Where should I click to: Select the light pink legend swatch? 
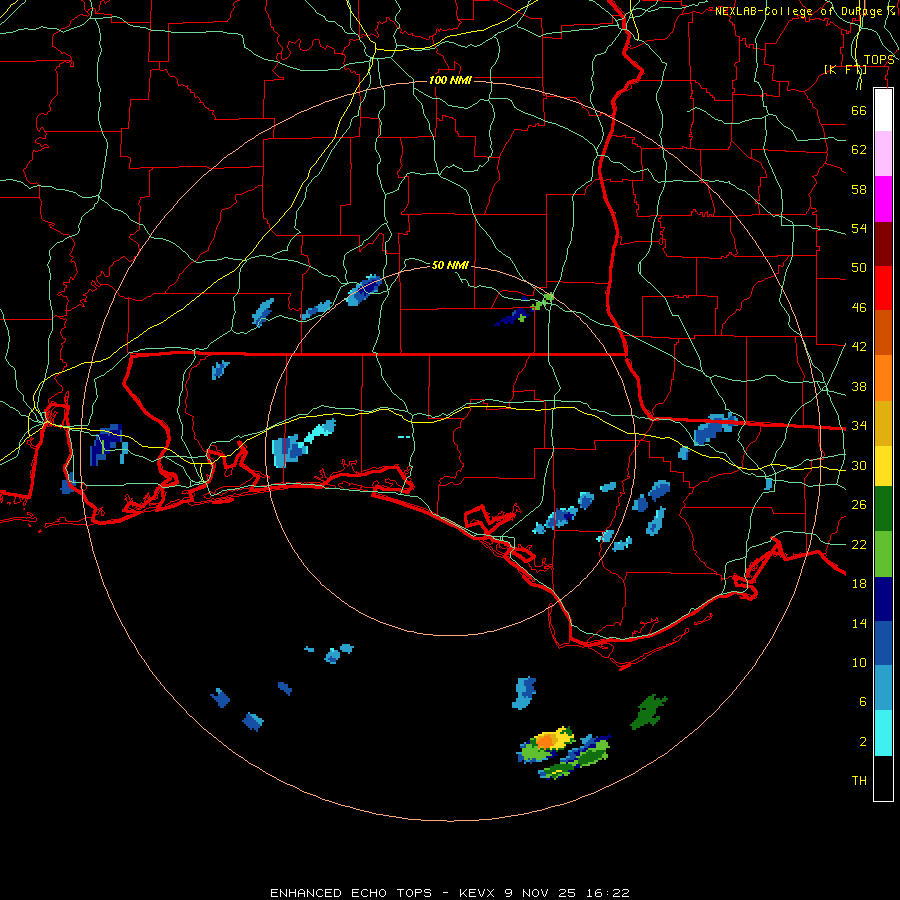tap(883, 154)
